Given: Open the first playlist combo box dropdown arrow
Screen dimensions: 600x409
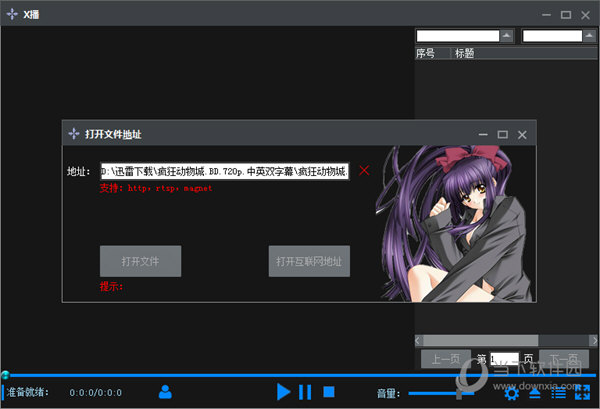Looking at the screenshot, I should 507,36.
